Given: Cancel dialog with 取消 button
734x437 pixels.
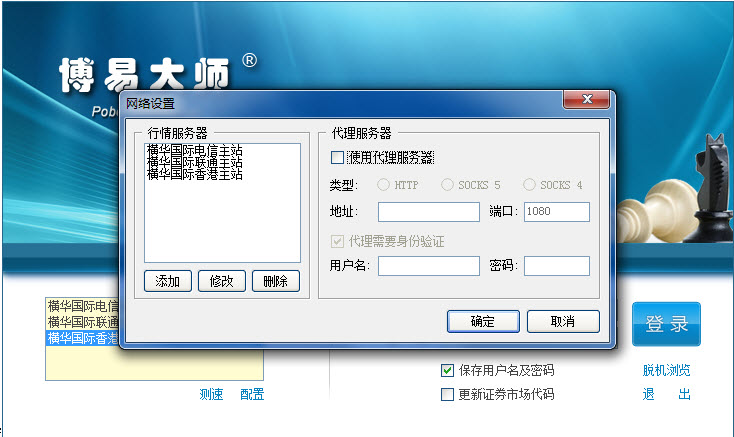Looking at the screenshot, I should 563,321.
